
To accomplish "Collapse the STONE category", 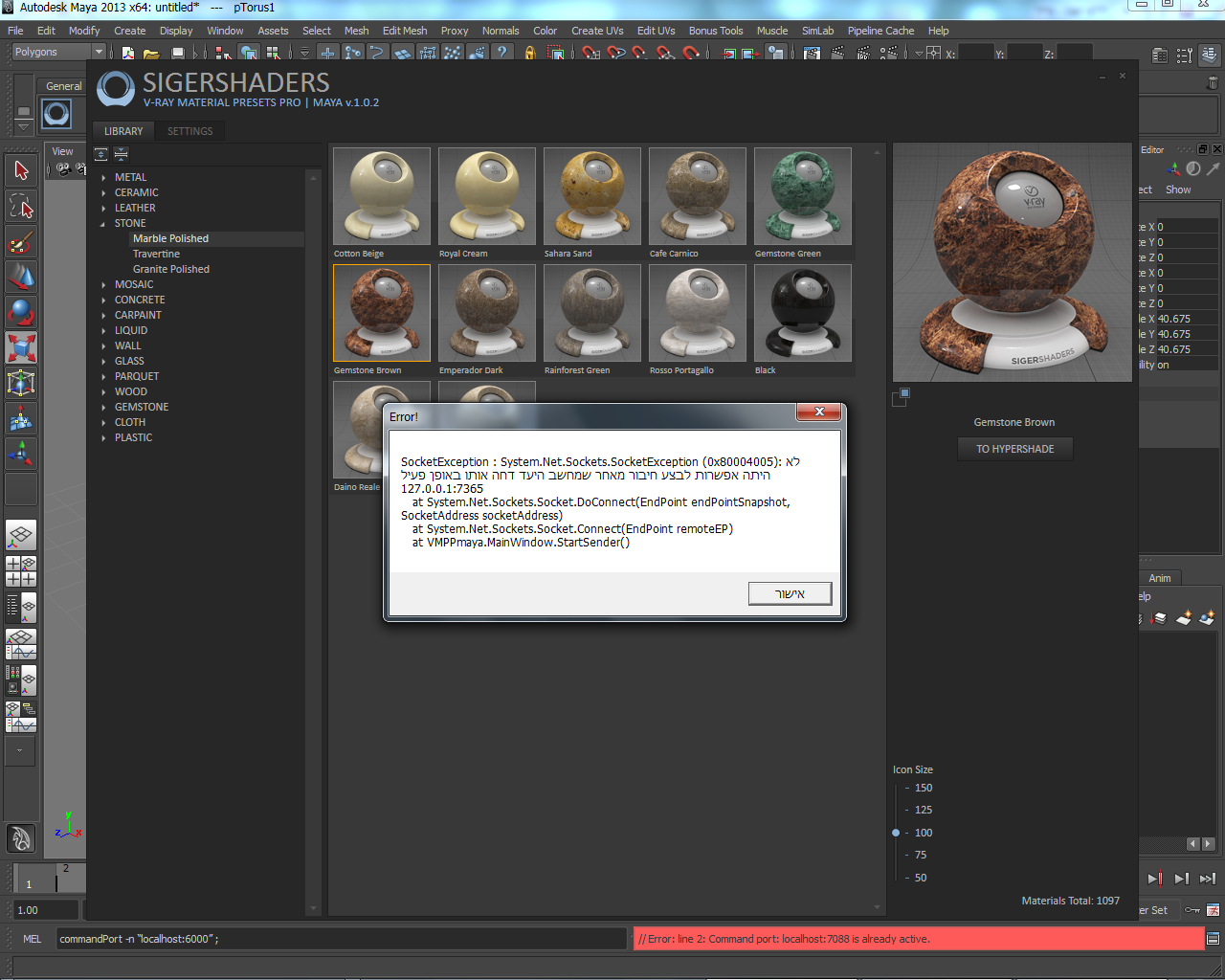I will click(103, 224).
